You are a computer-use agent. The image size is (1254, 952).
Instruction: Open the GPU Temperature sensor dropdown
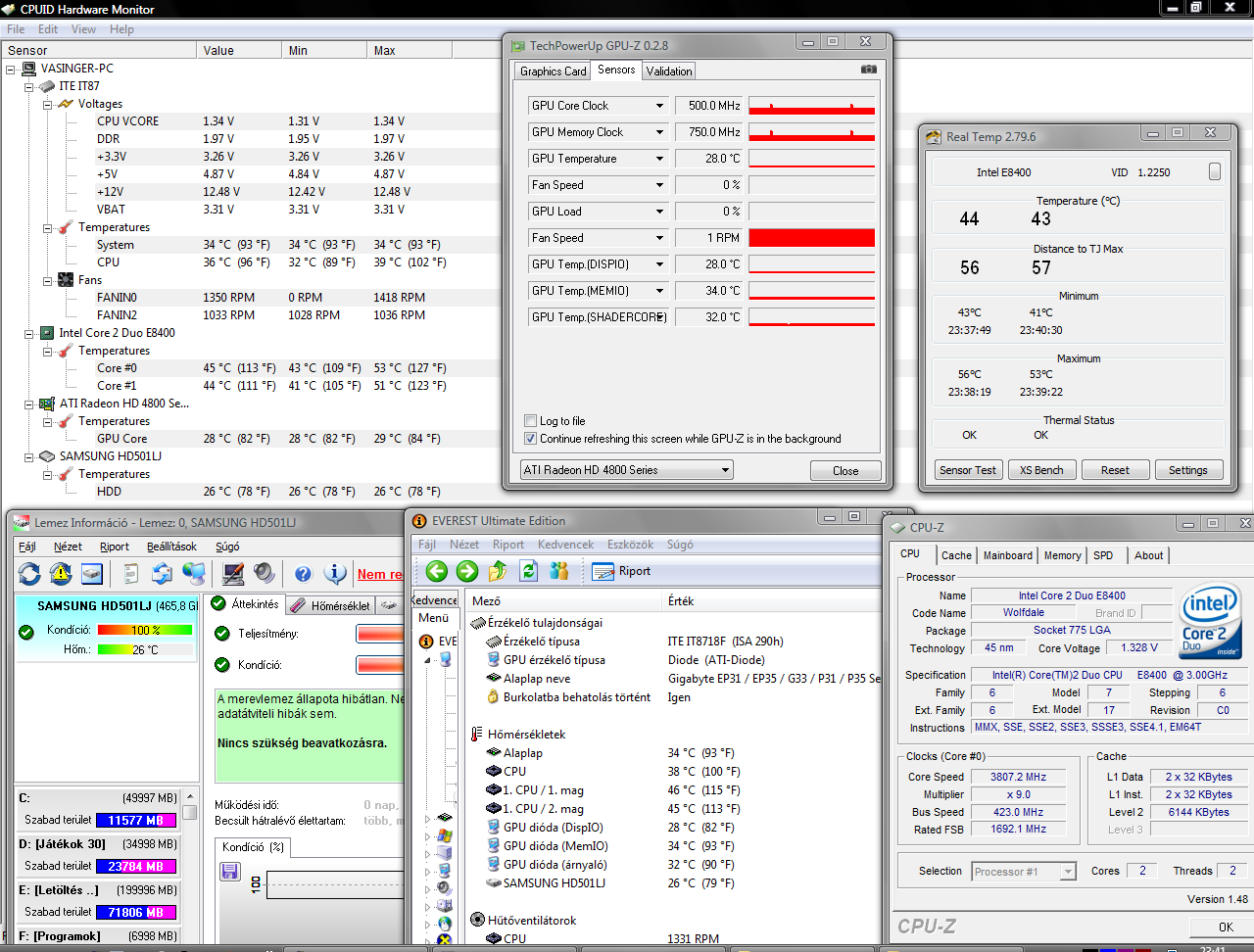coord(659,159)
